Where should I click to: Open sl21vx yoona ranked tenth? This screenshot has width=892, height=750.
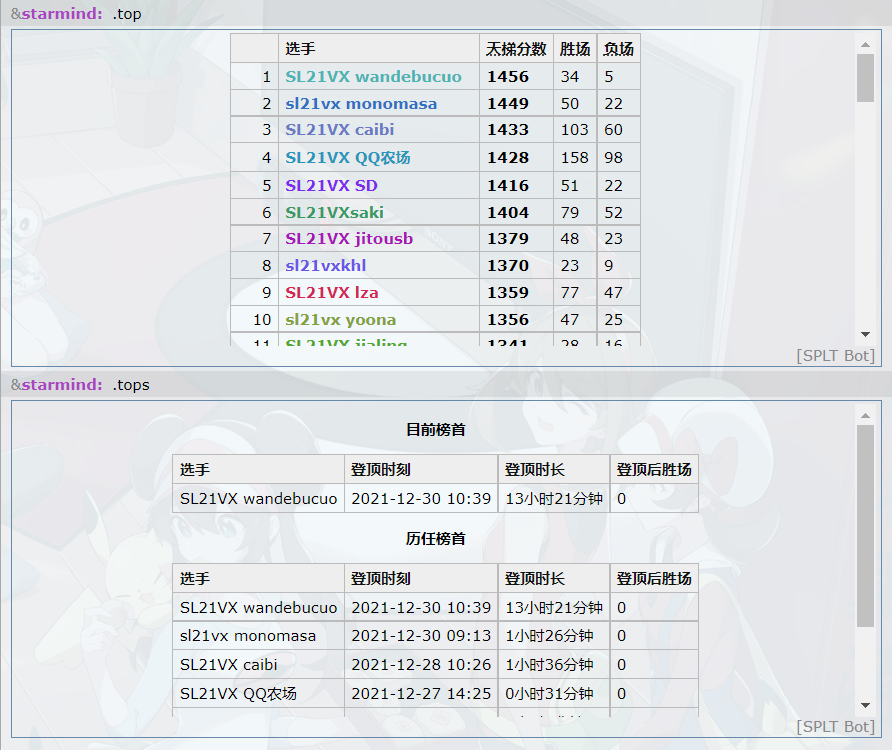click(340, 320)
